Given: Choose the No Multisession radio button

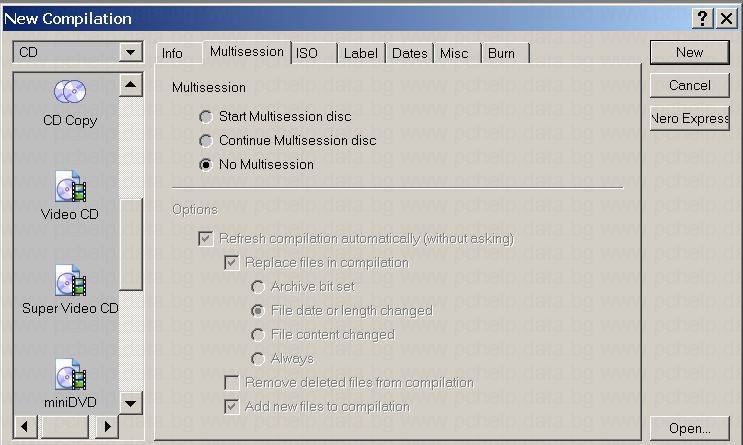Looking at the screenshot, I should [x=206, y=165].
